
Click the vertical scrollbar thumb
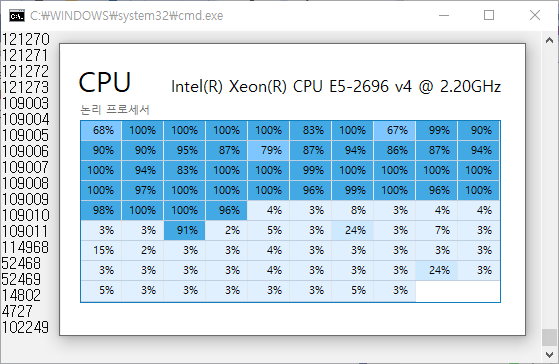click(549, 337)
